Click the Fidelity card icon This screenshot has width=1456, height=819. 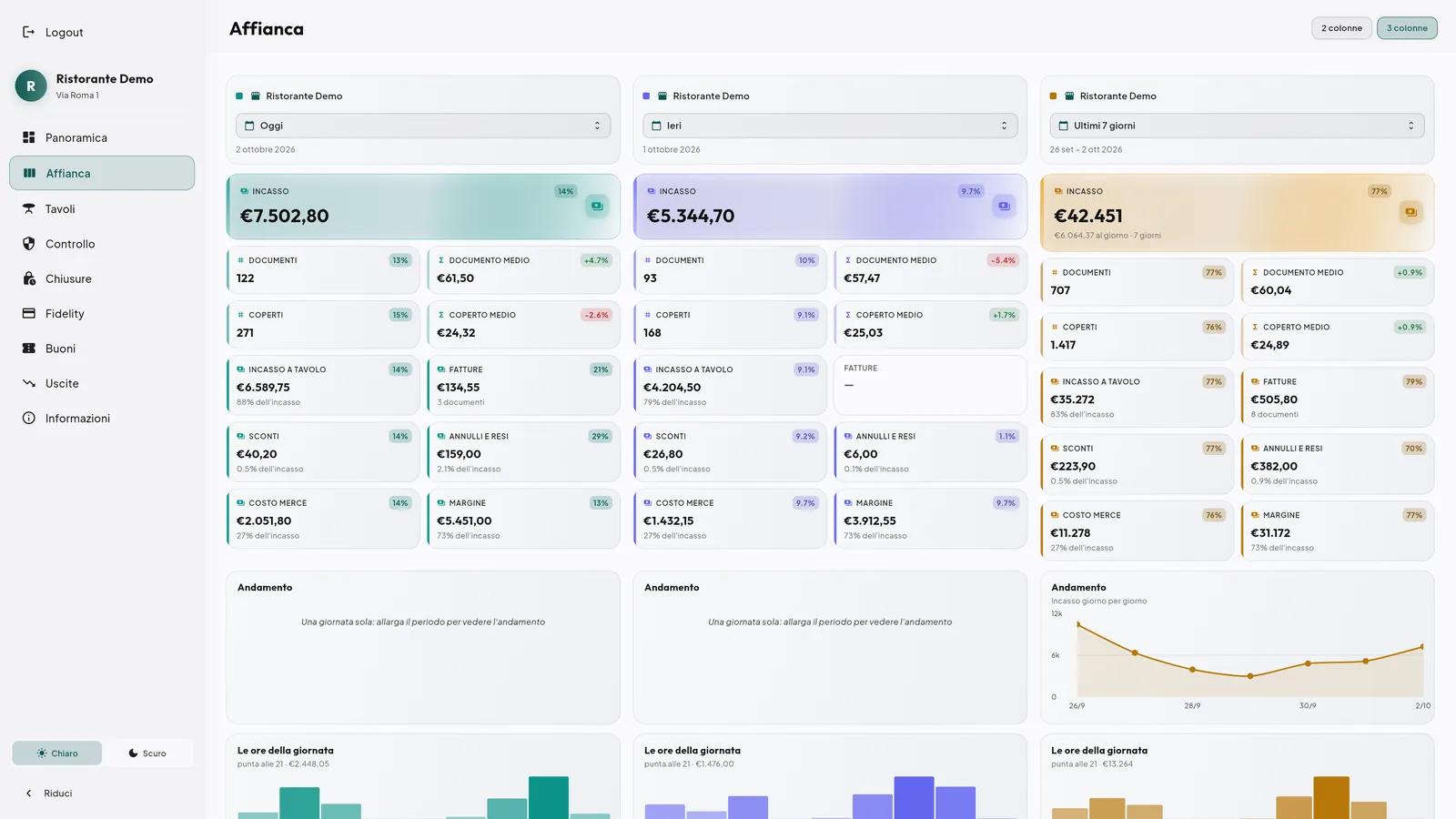[x=28, y=313]
